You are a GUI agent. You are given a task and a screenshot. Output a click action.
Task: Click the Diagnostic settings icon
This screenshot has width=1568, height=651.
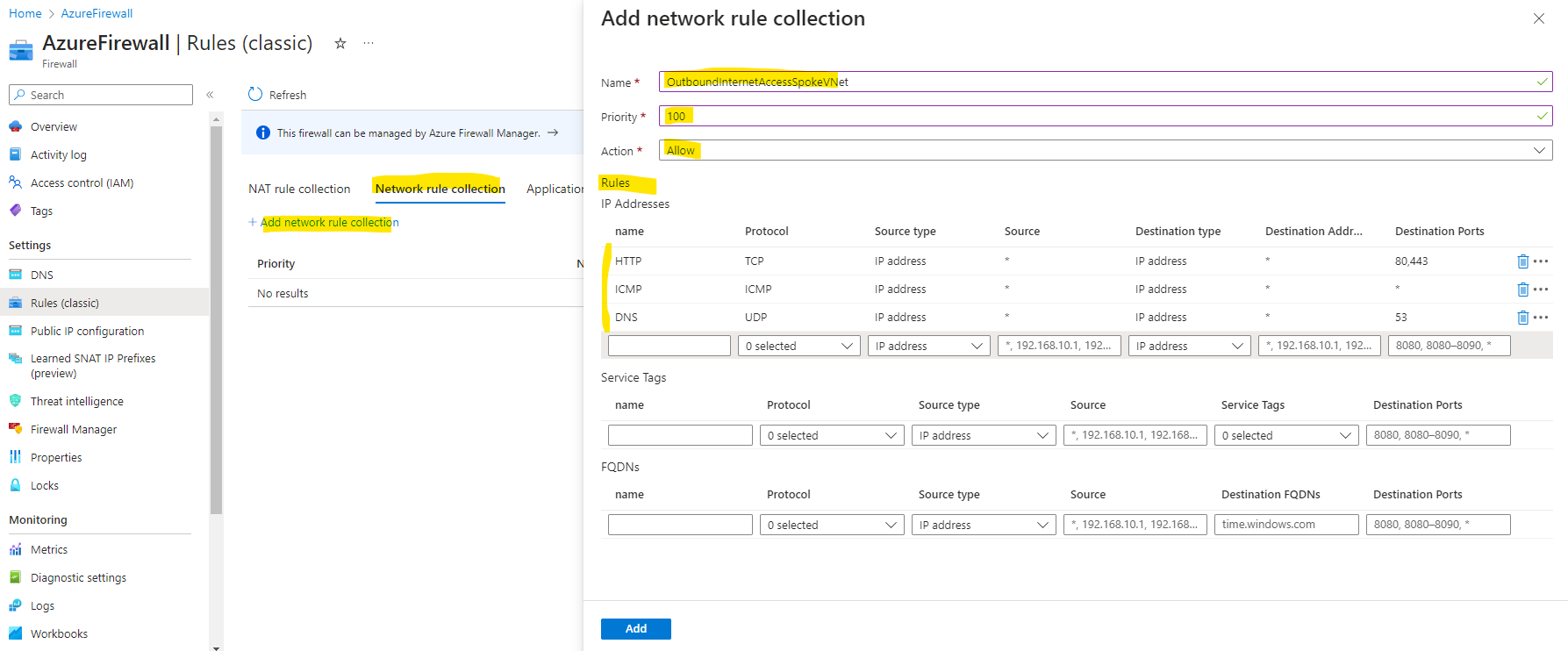click(x=15, y=577)
